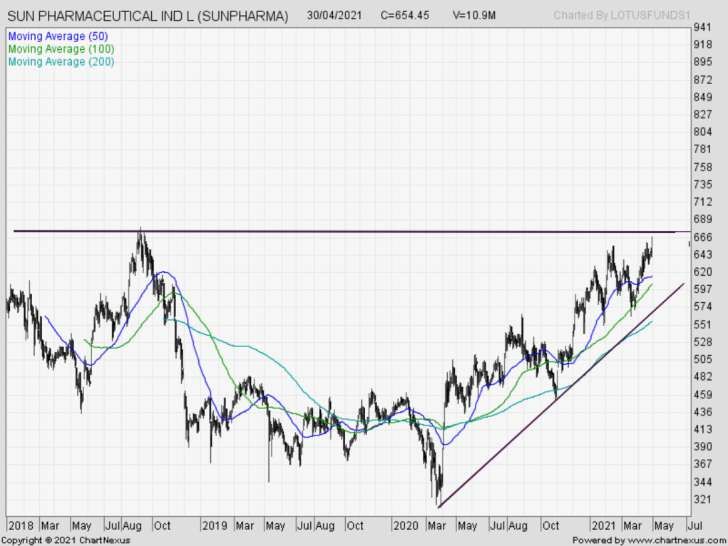Click the SUN PHARMACEUTICAL IND L chart title
Image resolution: width=728 pixels, height=546 pixels.
(x=148, y=17)
